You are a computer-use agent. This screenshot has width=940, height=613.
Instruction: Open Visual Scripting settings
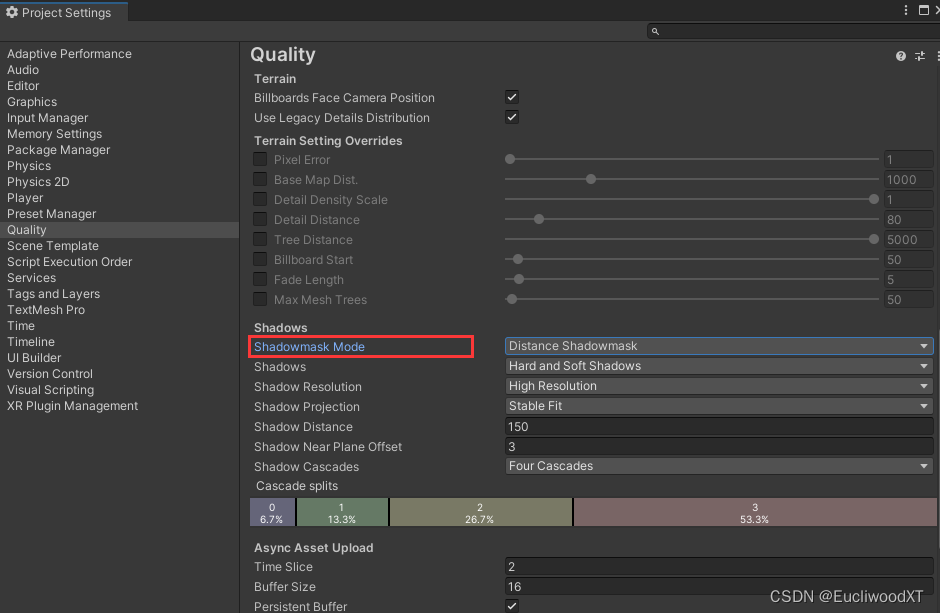pyautogui.click(x=50, y=389)
